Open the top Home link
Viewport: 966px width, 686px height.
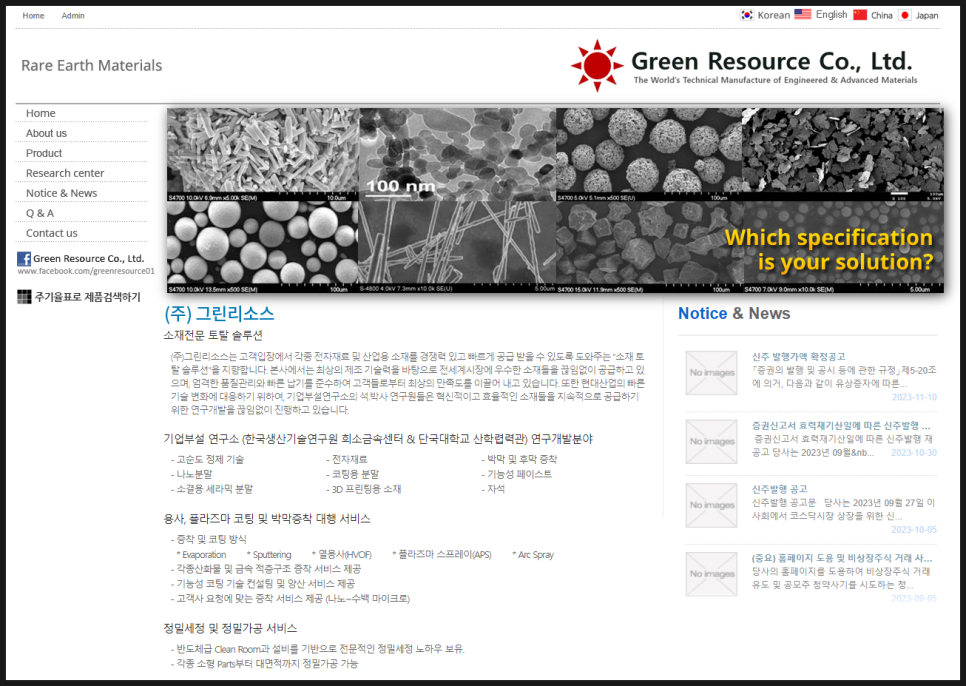(x=33, y=15)
